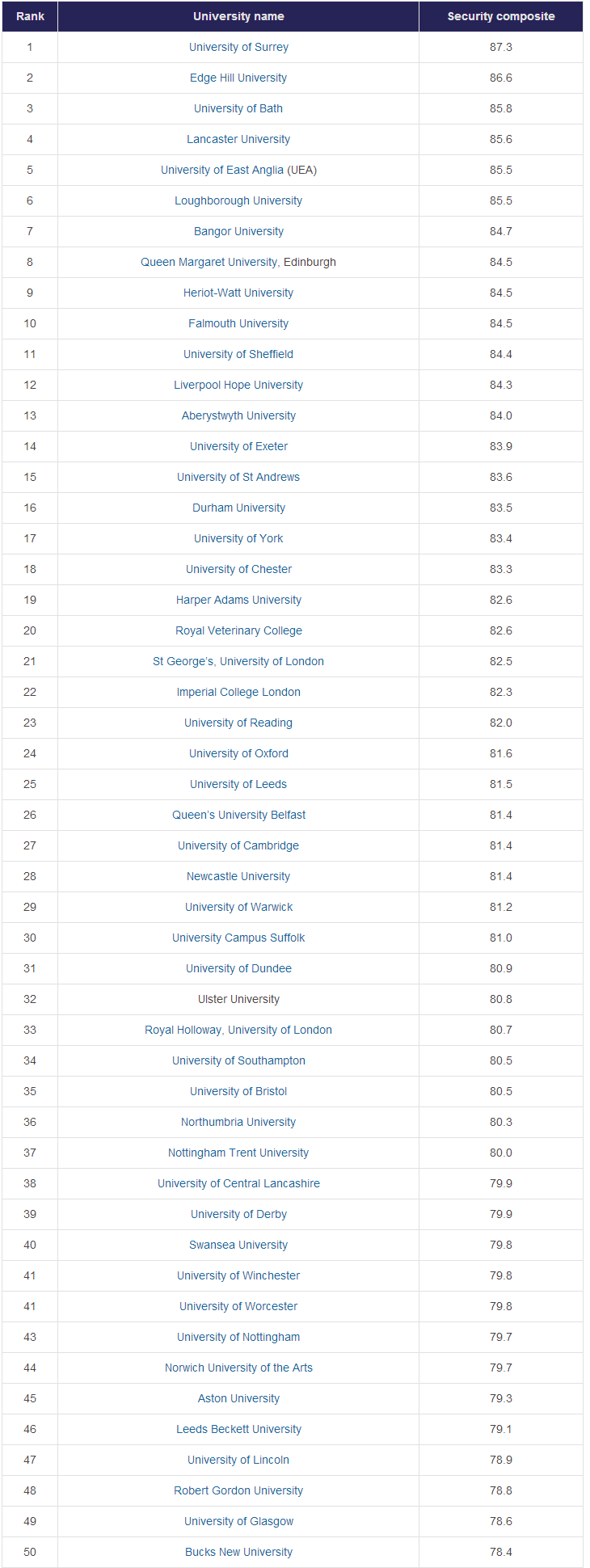The width and height of the screenshot is (590, 1568).
Task: Click the Royal Veterinary College link
Action: 238,630
